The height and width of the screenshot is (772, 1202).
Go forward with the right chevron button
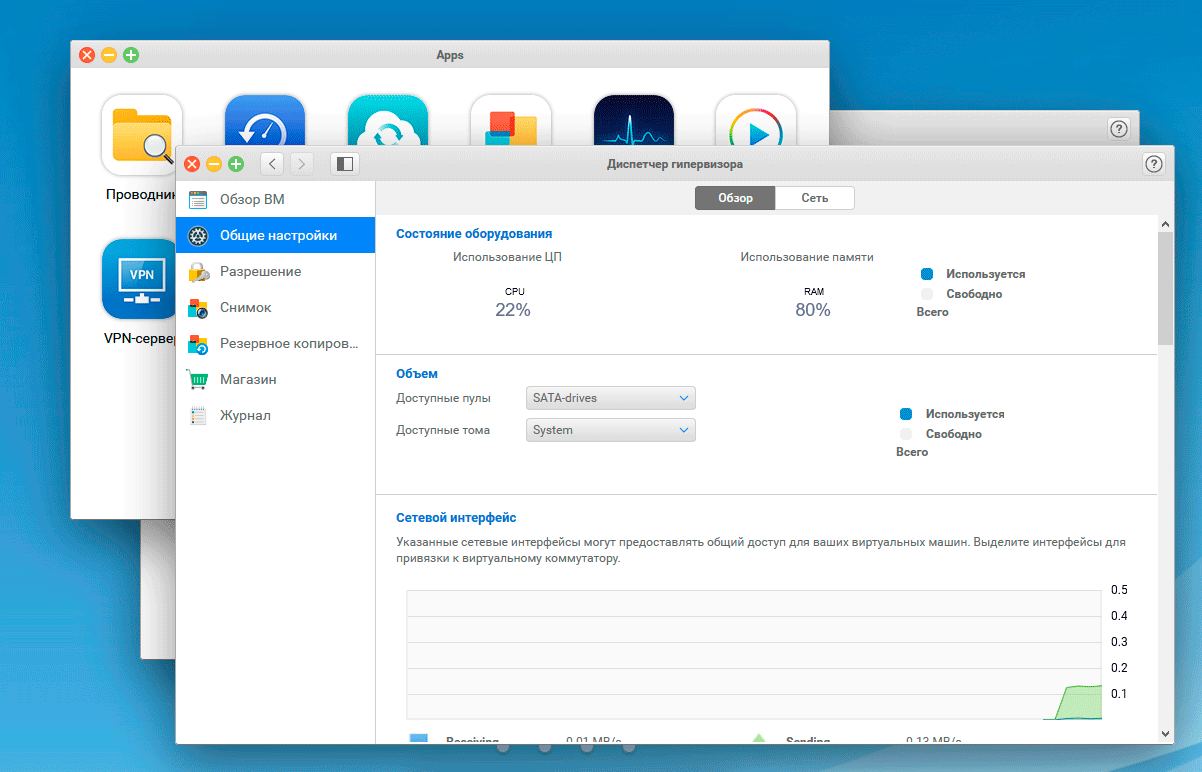(x=302, y=164)
